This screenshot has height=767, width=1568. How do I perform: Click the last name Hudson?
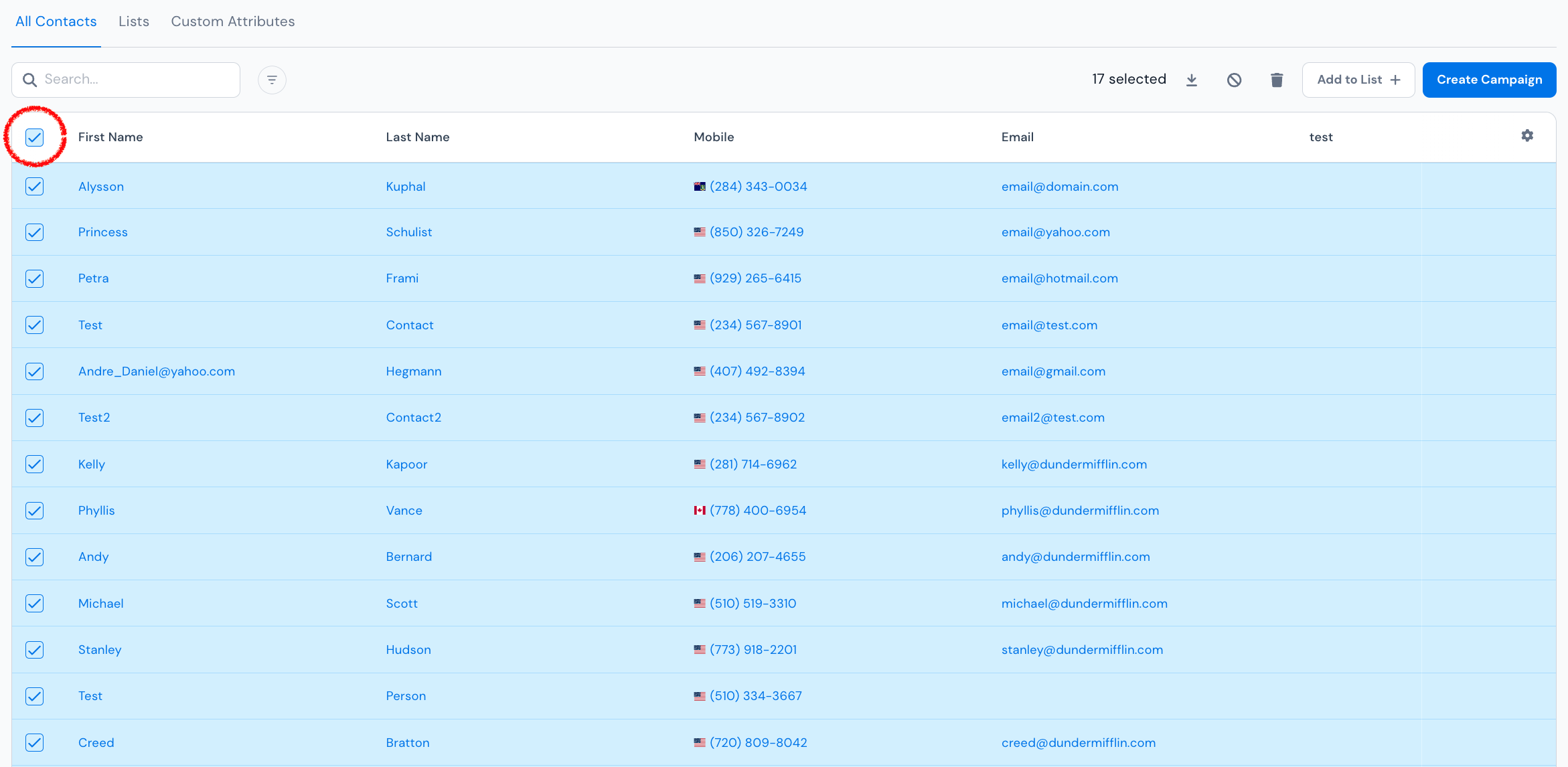tap(408, 650)
